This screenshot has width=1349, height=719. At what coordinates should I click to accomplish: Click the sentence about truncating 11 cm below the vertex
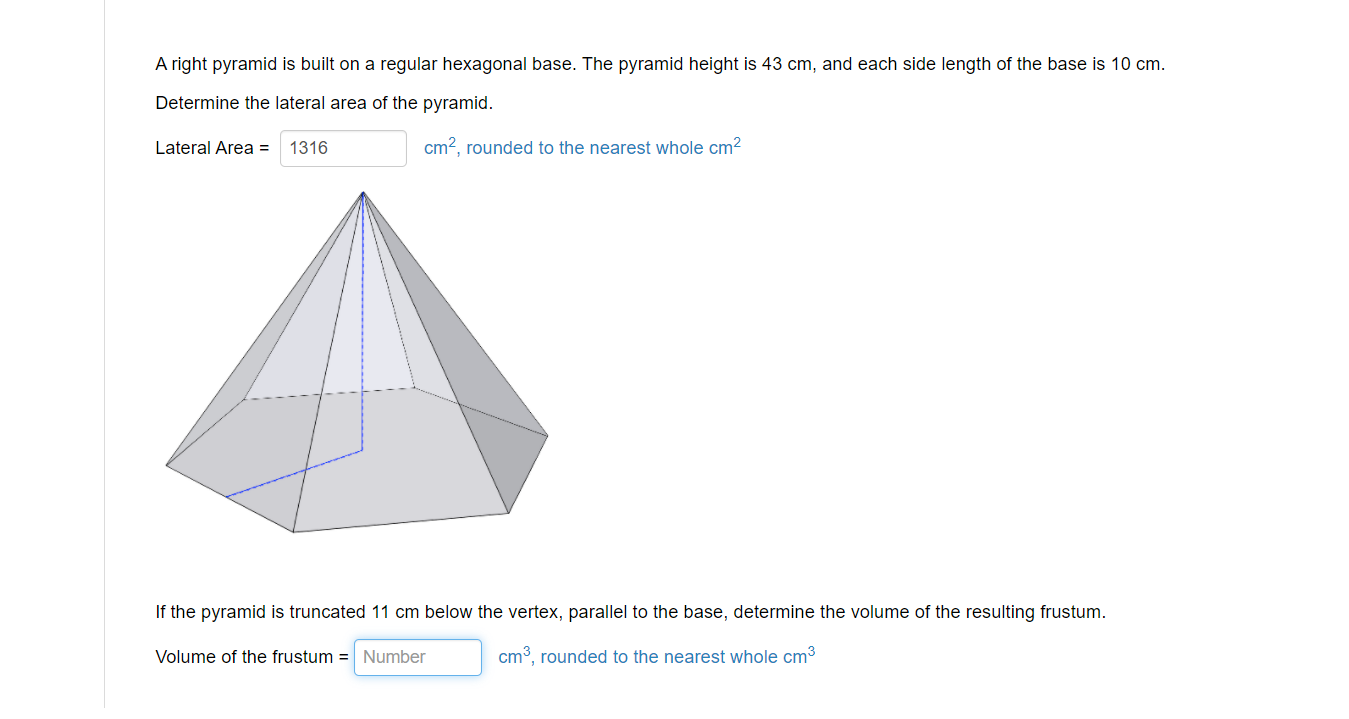point(629,611)
